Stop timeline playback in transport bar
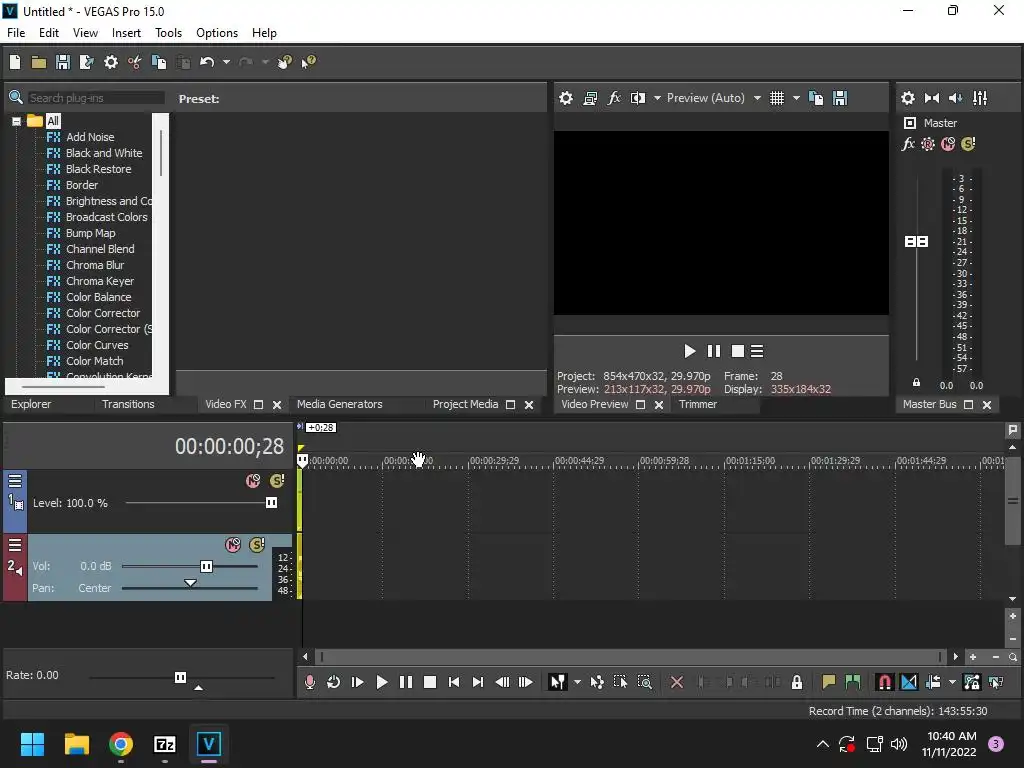This screenshot has width=1024, height=768. 430,682
